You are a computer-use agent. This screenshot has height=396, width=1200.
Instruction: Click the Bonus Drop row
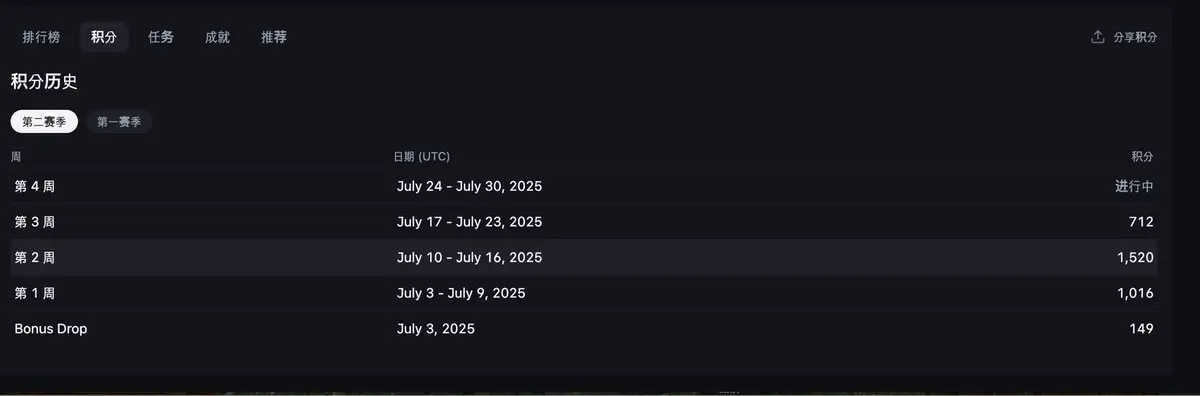(584, 329)
